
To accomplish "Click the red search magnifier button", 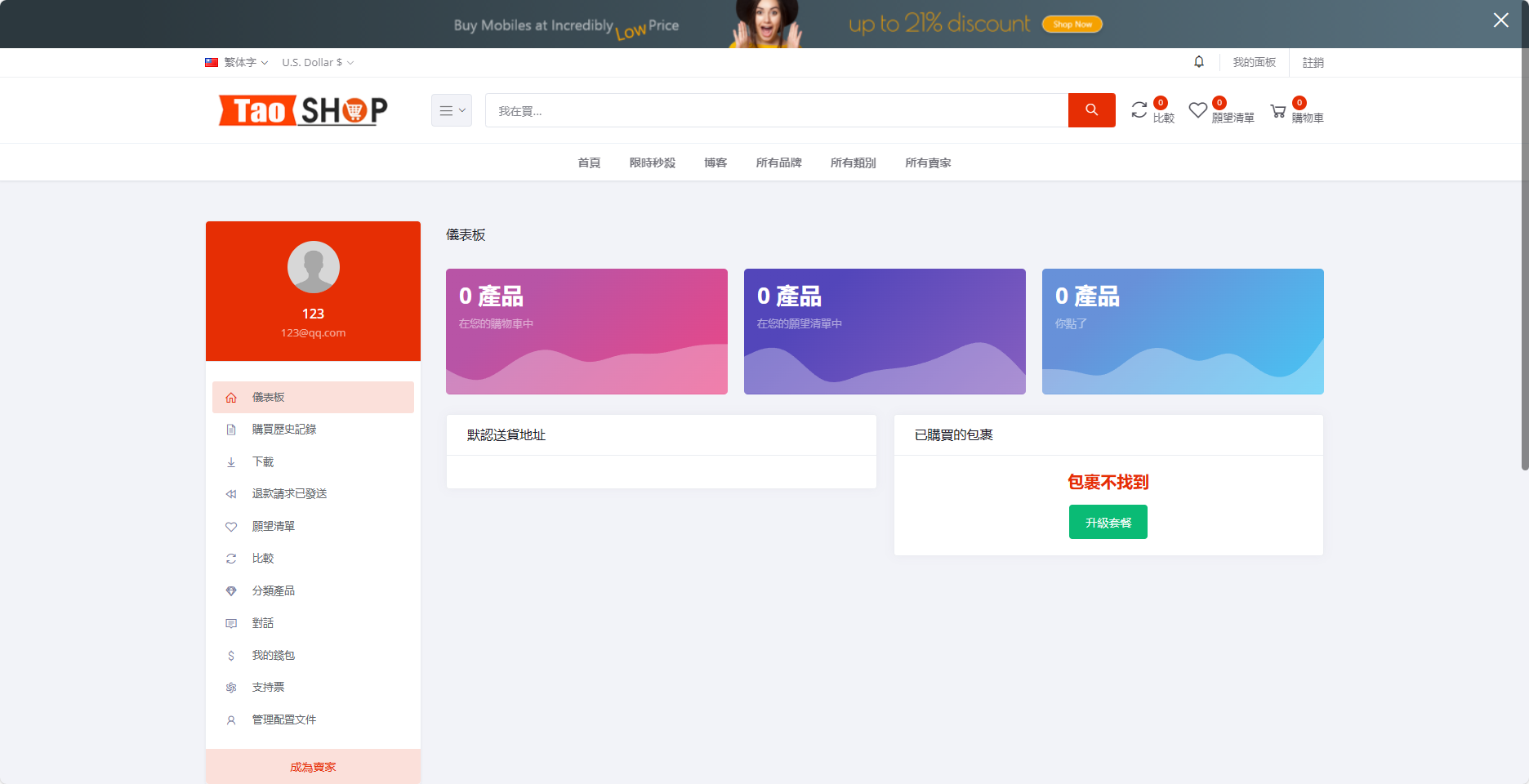I will coord(1091,110).
